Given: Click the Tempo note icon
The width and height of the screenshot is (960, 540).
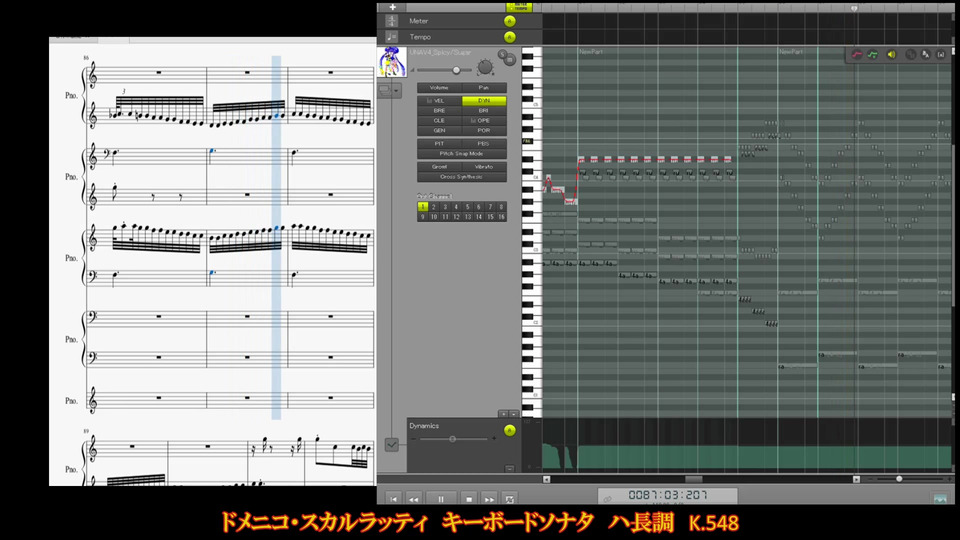Looking at the screenshot, I should coord(392,37).
